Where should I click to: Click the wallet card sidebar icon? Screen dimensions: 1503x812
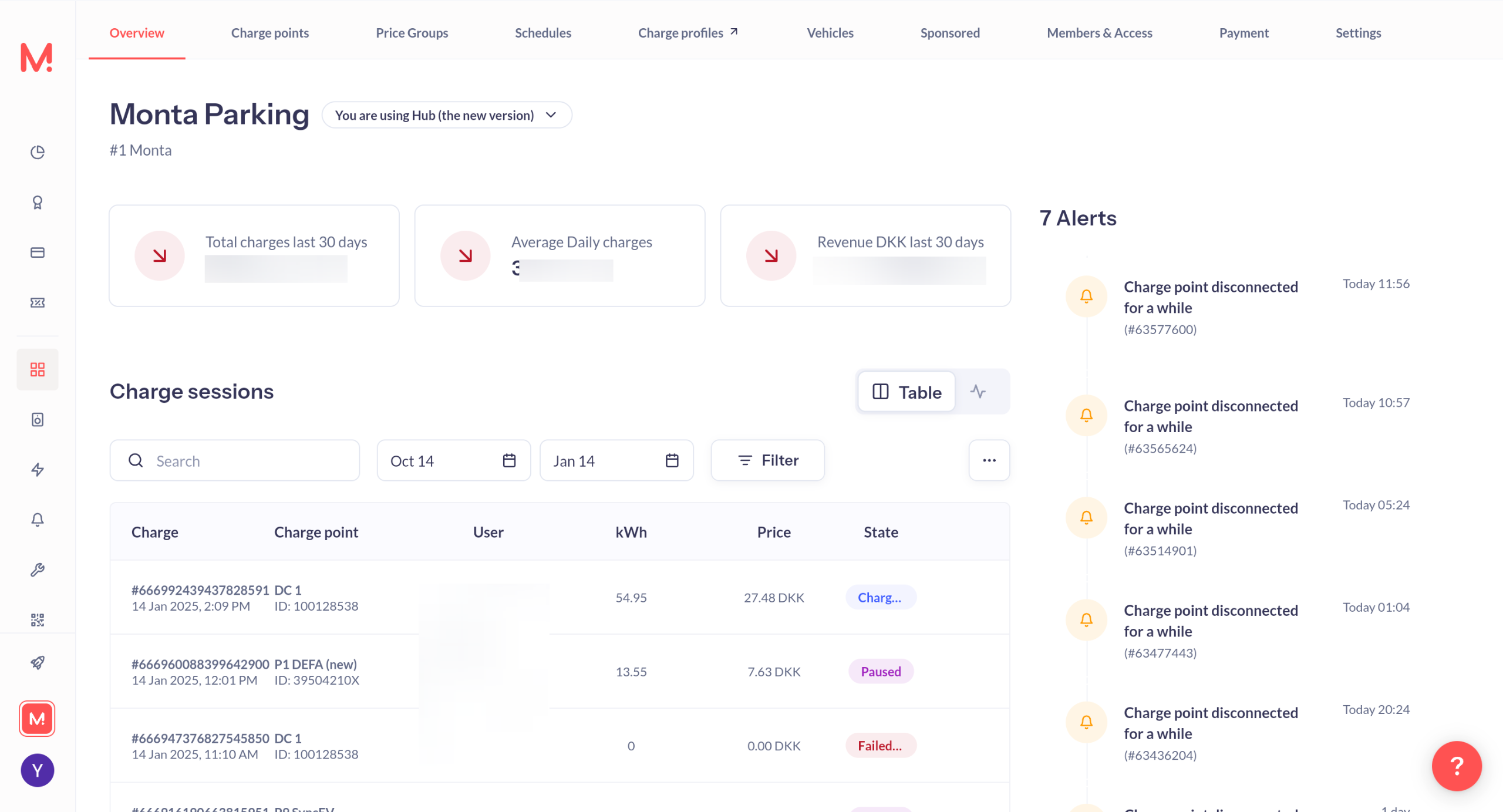point(38,252)
